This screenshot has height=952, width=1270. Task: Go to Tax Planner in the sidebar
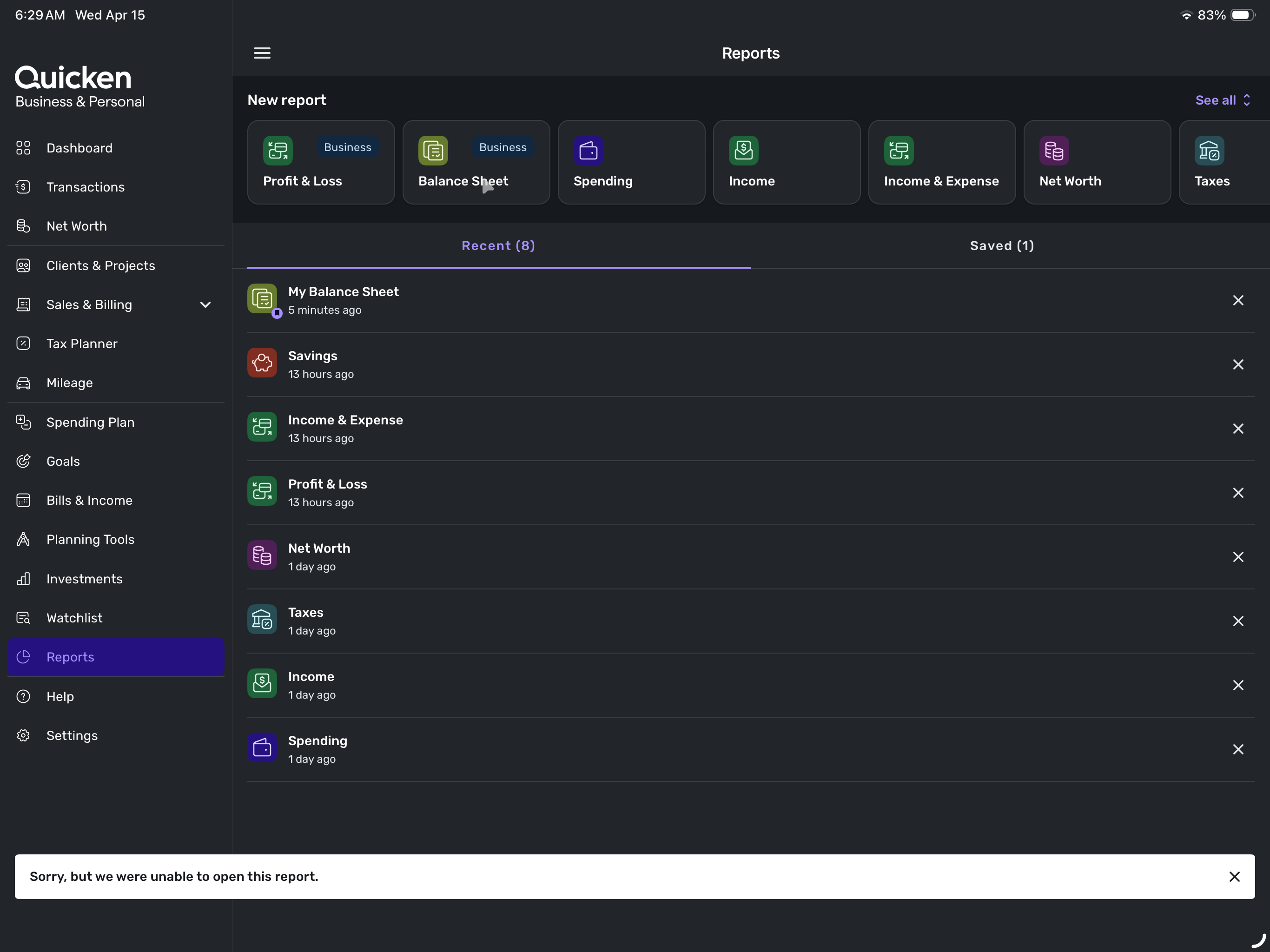pyautogui.click(x=81, y=344)
